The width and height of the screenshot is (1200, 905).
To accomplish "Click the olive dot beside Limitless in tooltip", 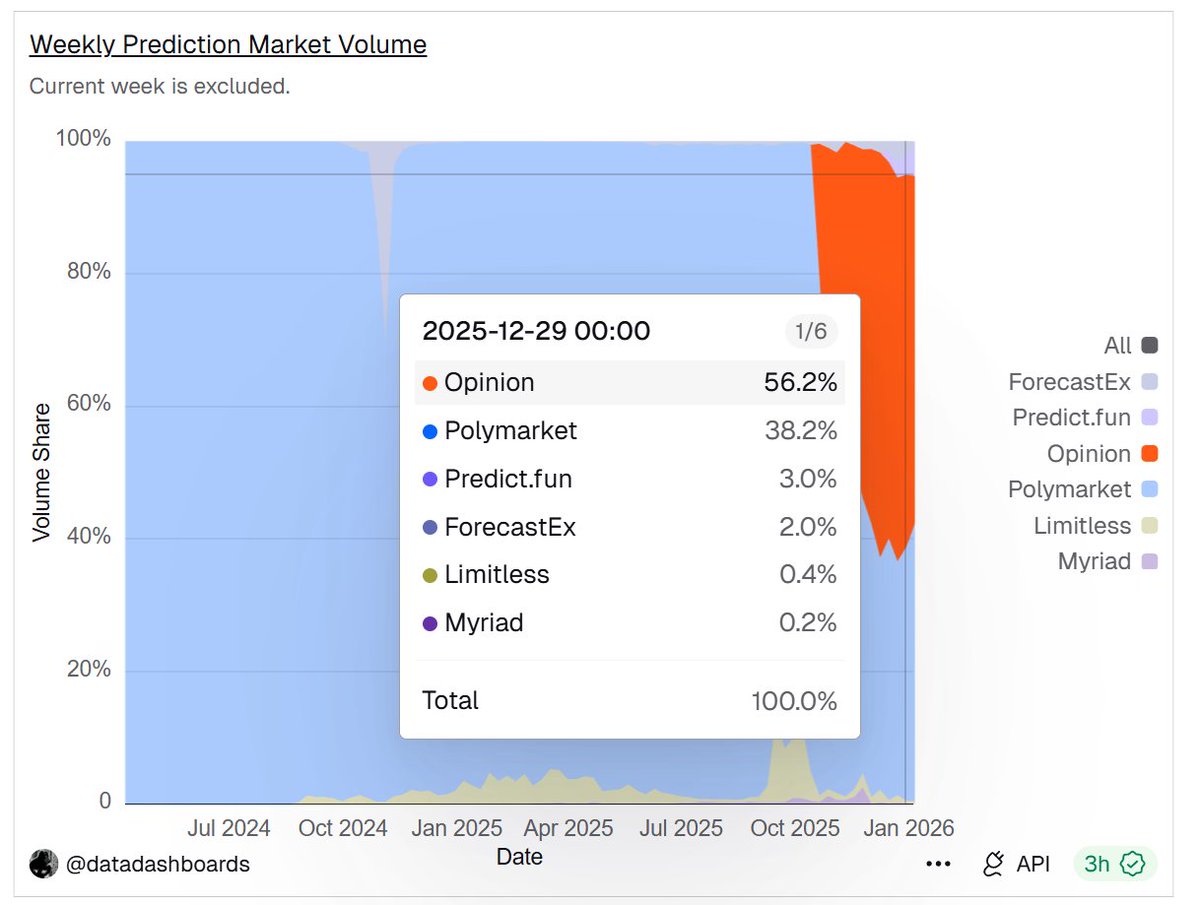I will click(430, 576).
